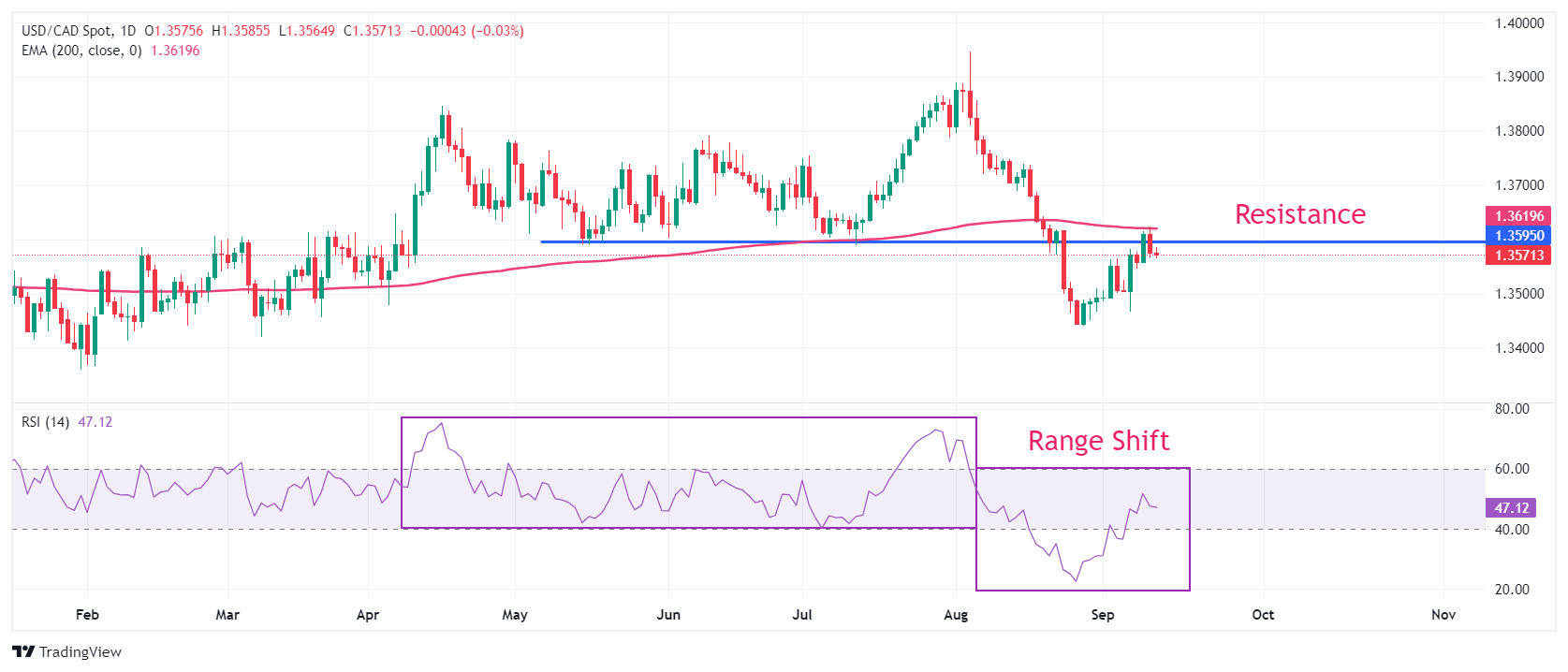1568x672 pixels.
Task: Click the EMA 200 indicator legend
Action: pyautogui.click(x=81, y=51)
